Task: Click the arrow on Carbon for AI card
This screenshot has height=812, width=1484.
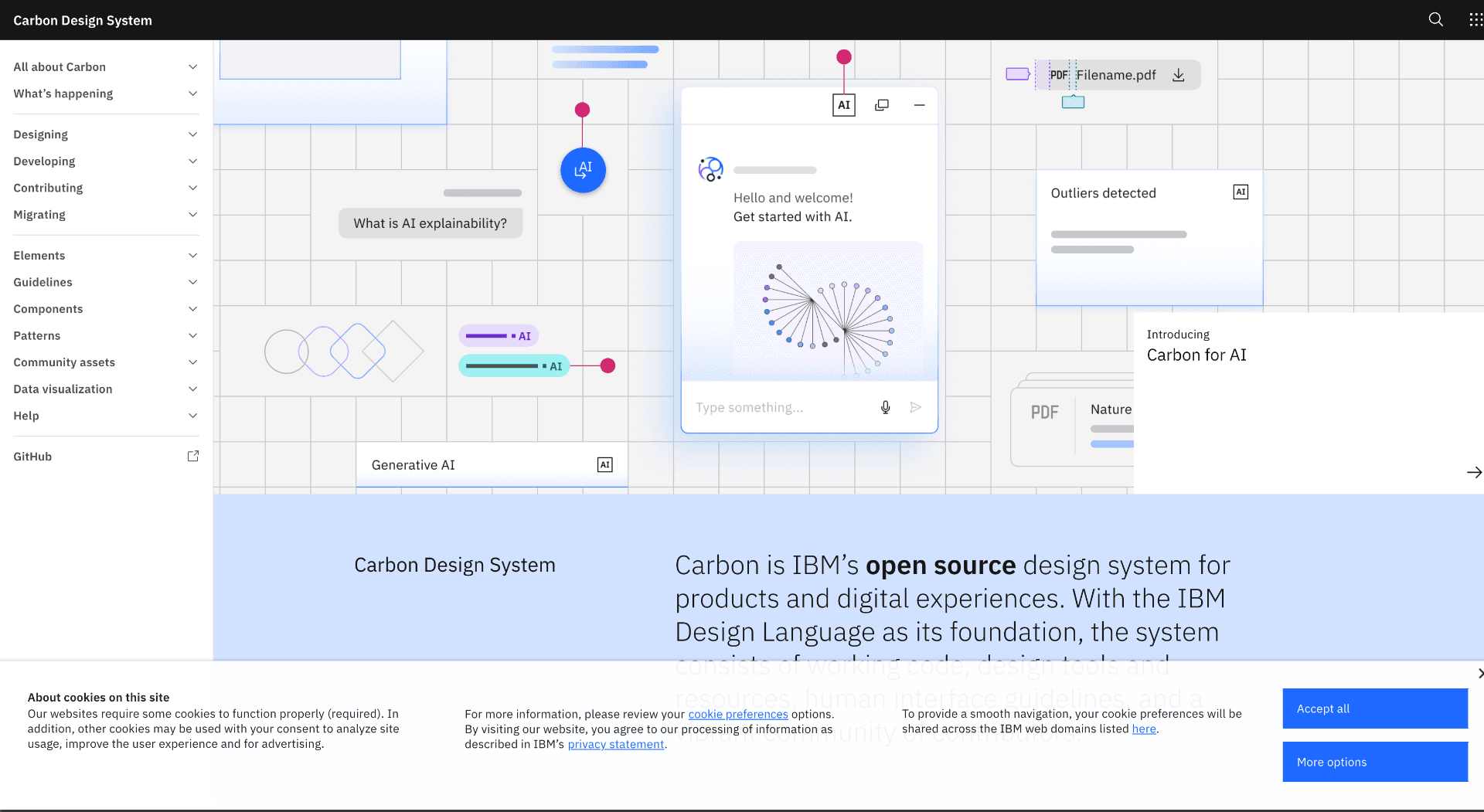Action: pos(1474,472)
